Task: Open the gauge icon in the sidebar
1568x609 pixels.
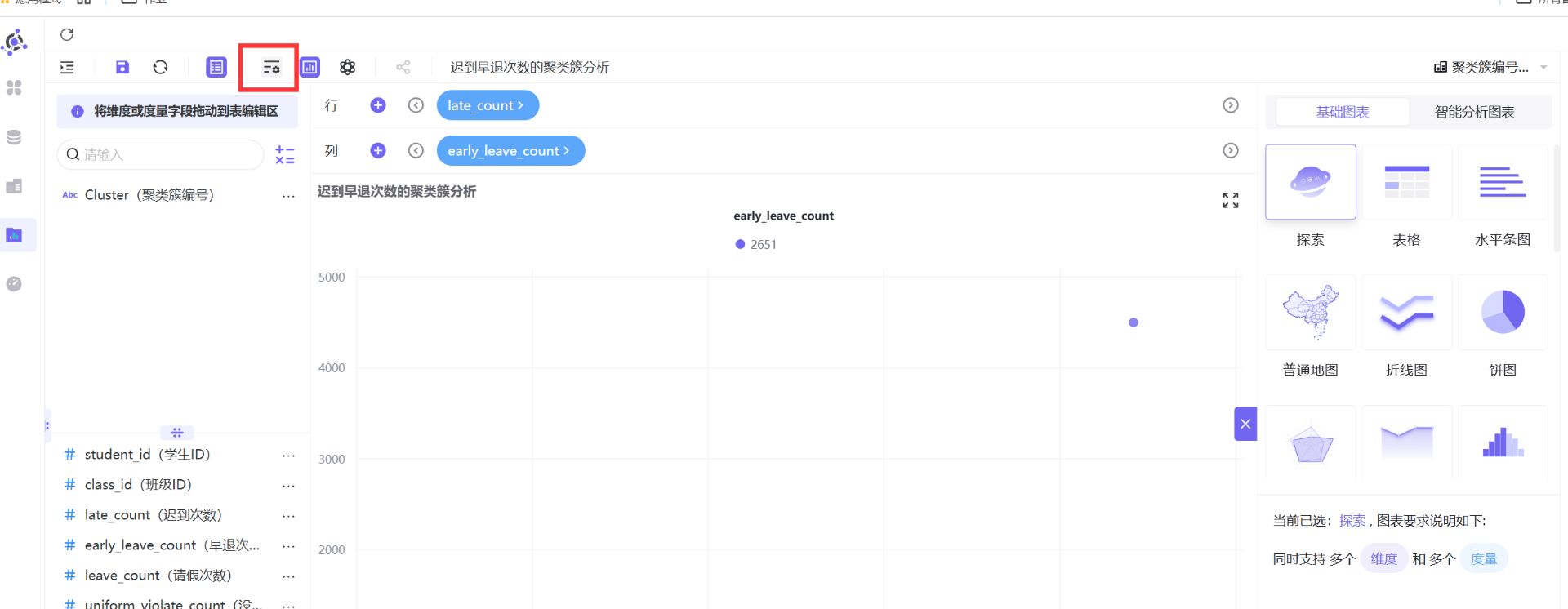Action: pyautogui.click(x=14, y=284)
